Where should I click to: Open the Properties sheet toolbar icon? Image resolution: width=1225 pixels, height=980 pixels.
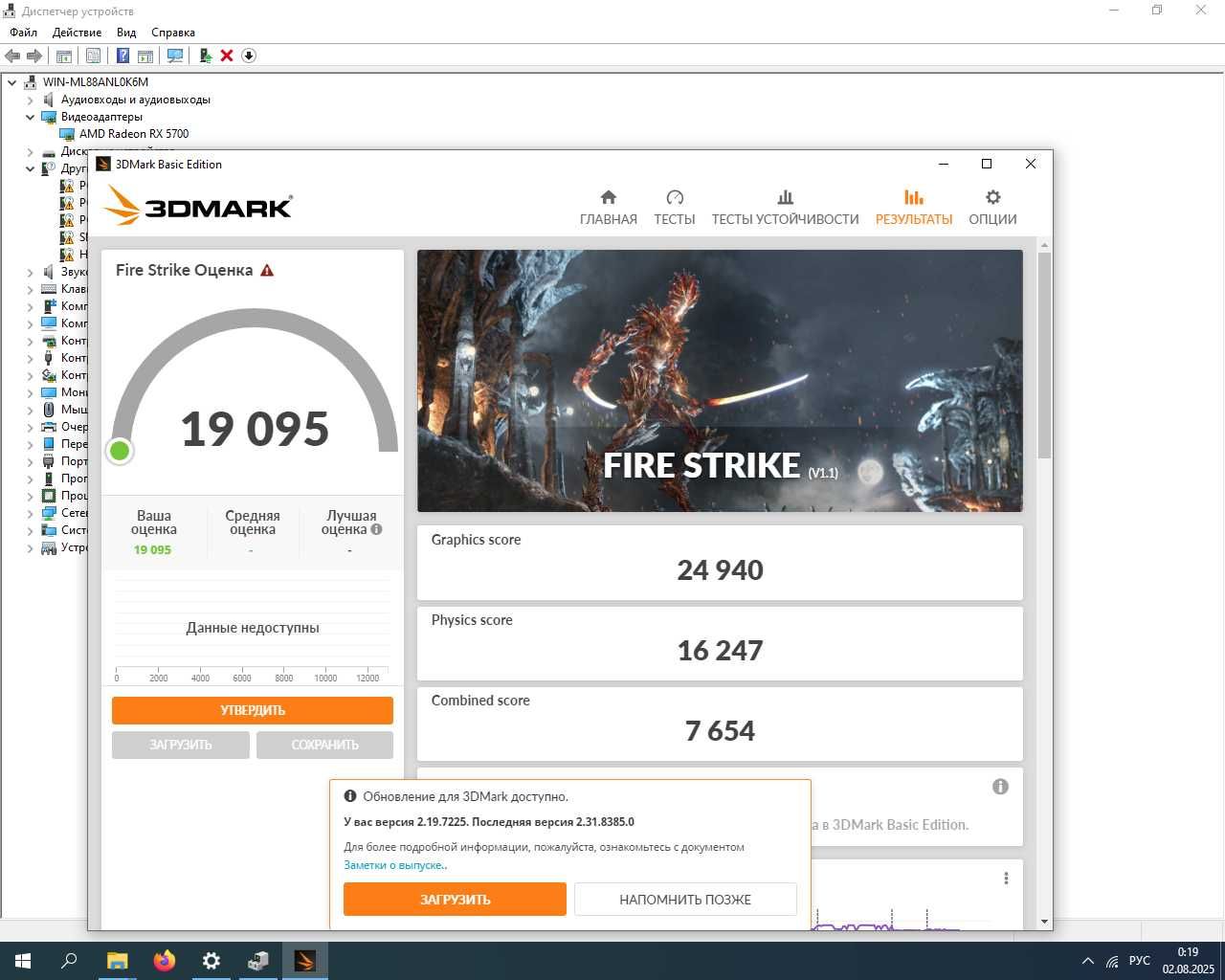tap(93, 56)
